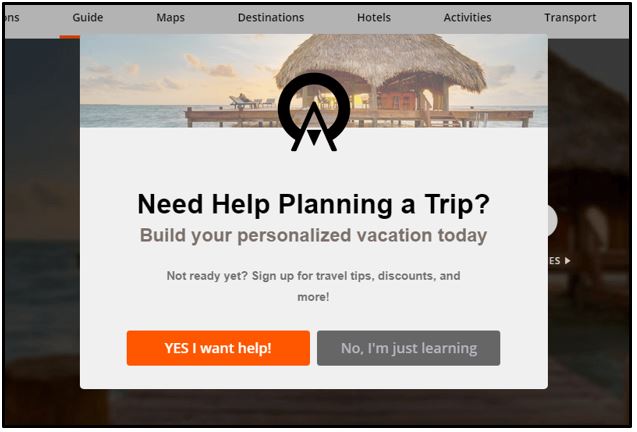This screenshot has width=637, height=432.
Task: Open the Transport navigation item
Action: pos(570,17)
